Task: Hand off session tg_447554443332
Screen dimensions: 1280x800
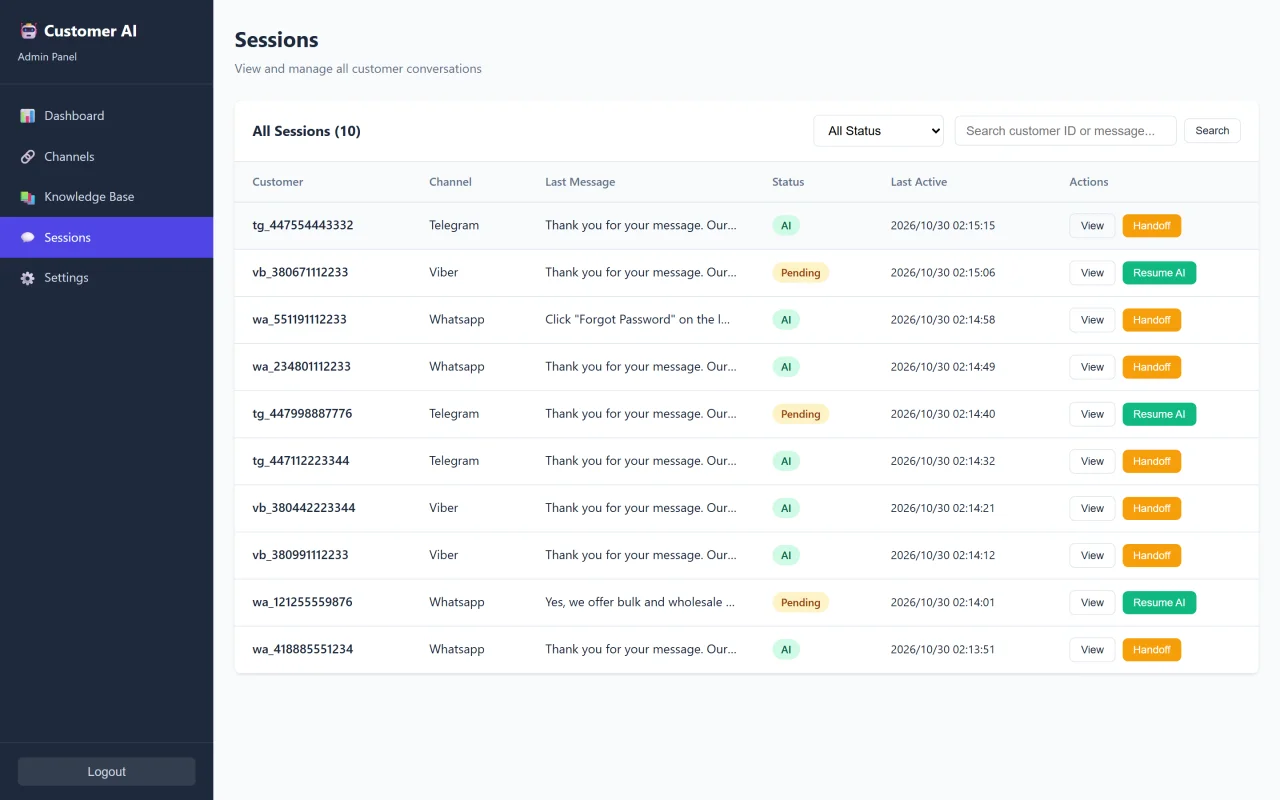Action: [1152, 226]
